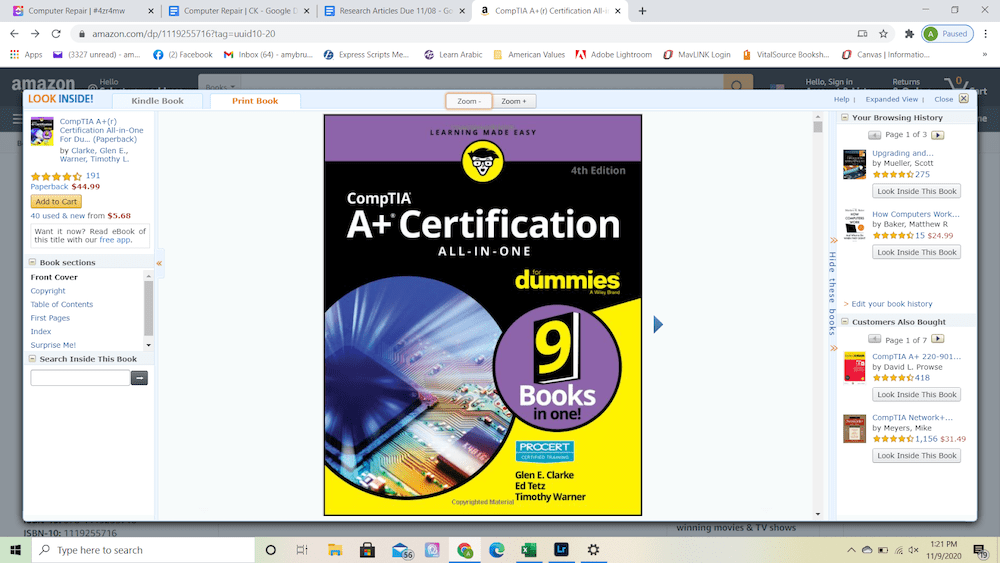Hide the left sidebar collapse arrow
Viewport: 1000px width, 563px height.
pyautogui.click(x=159, y=263)
